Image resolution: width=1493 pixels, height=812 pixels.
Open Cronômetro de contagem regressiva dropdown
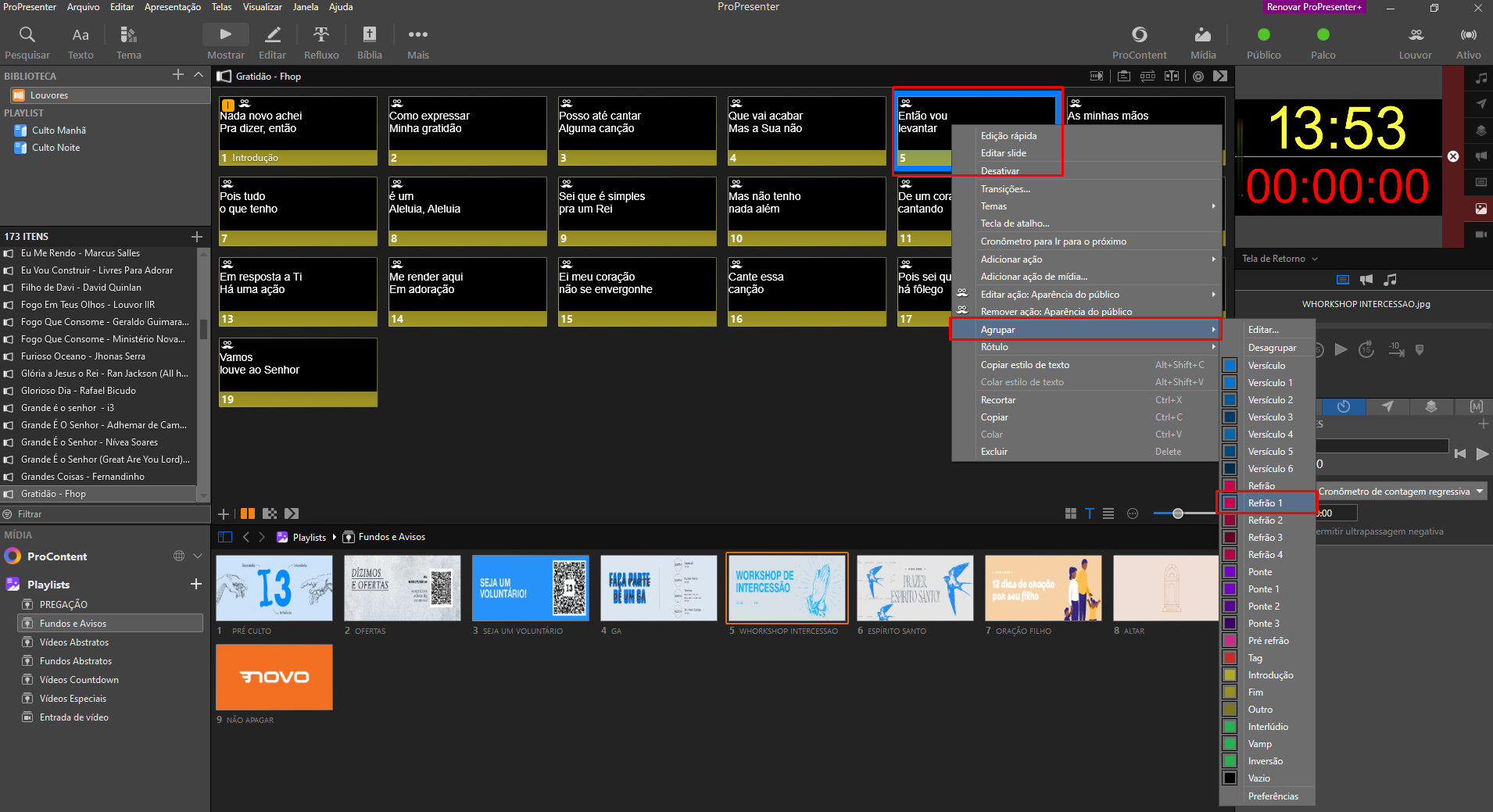click(1401, 492)
